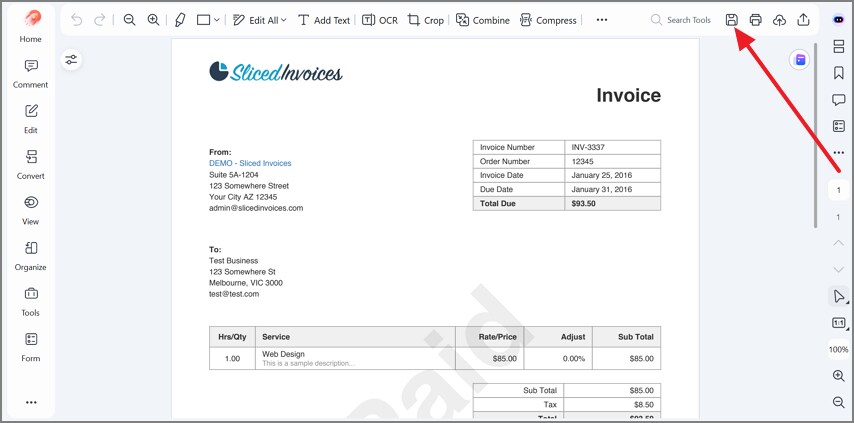Click the 100% zoom level box
The height and width of the screenshot is (423, 854).
tap(839, 350)
